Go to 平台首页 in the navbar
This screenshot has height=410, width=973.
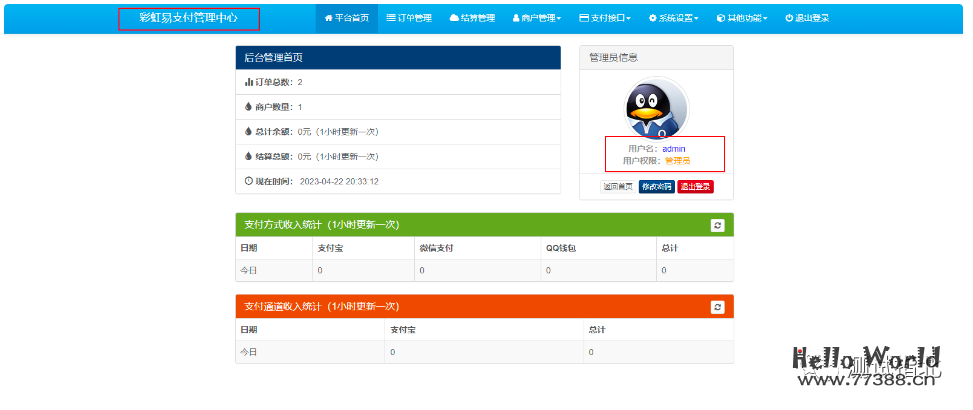346,18
